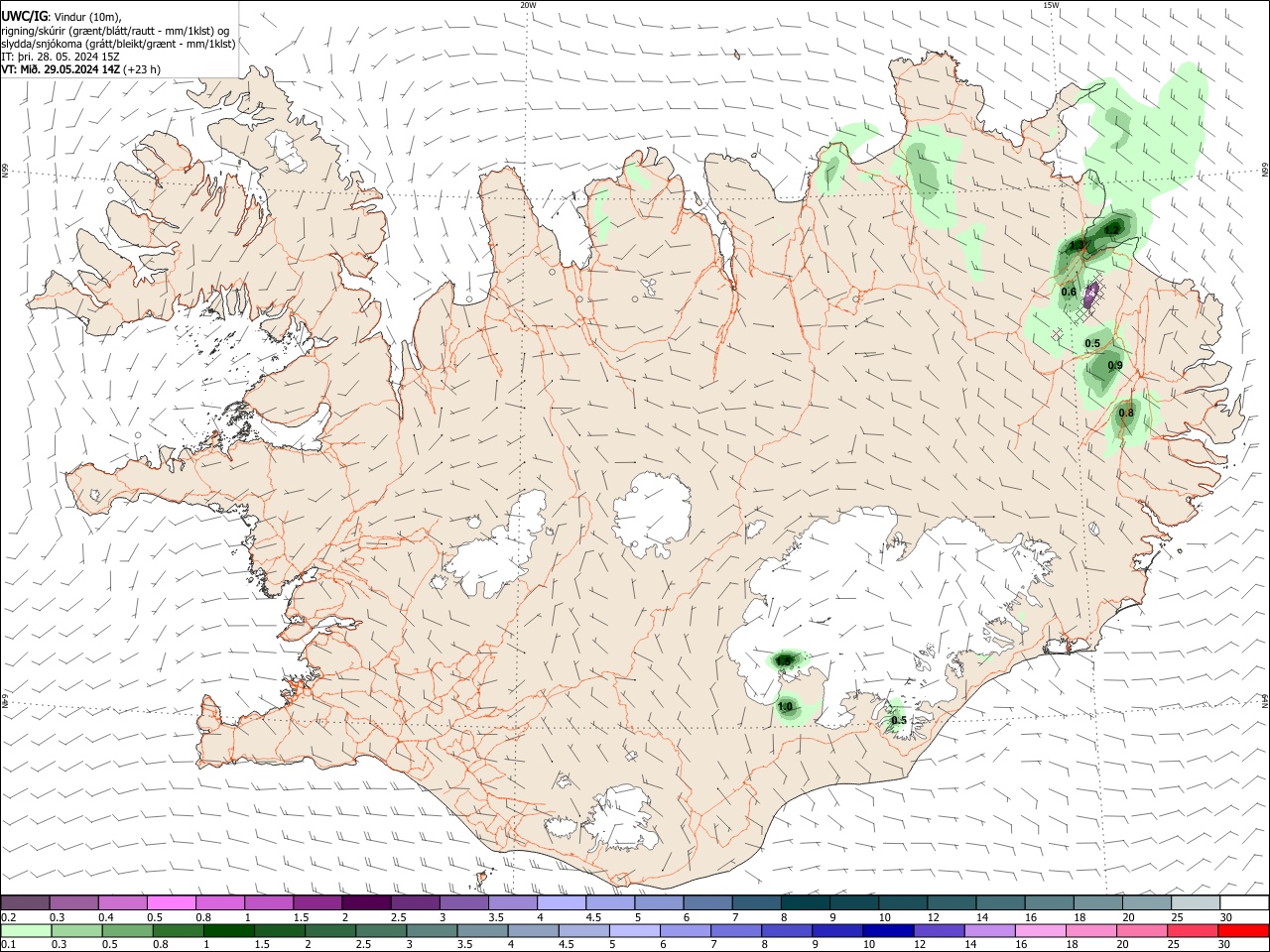Pick the rain-scale swatch labeled 25
This screenshot has width=1270, height=952.
(1194, 931)
